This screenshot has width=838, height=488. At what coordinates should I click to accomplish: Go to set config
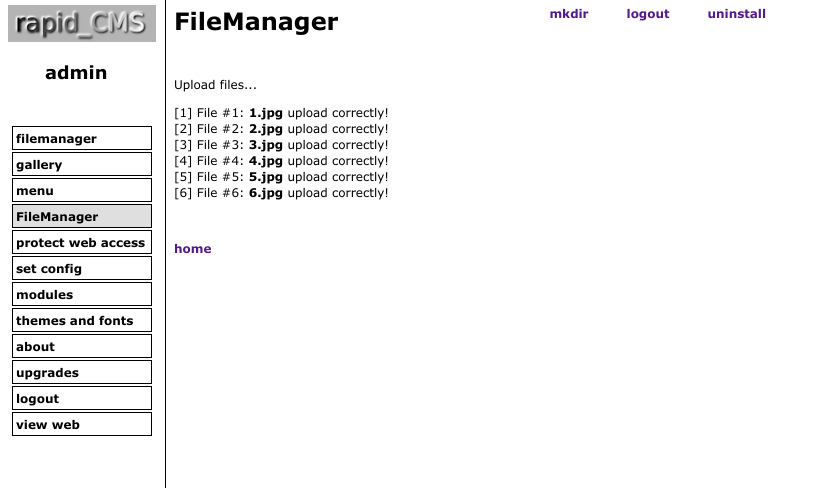pos(82,268)
